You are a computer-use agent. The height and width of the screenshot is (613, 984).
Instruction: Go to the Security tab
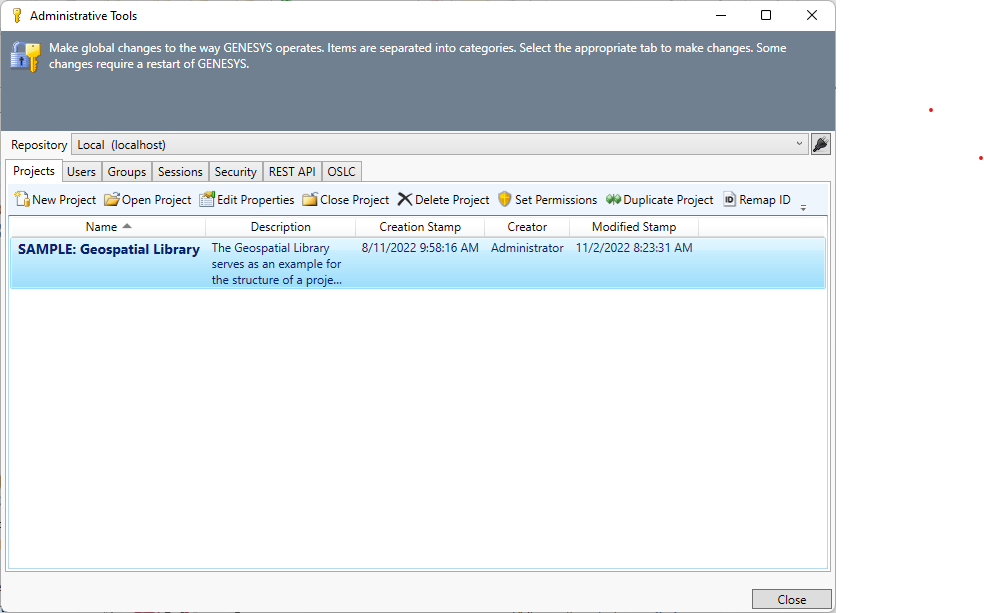[x=235, y=172]
